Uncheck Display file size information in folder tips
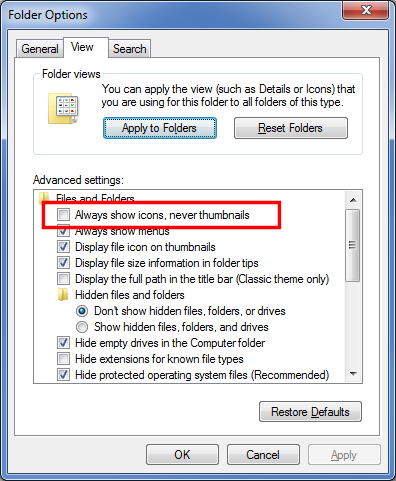 [x=63, y=263]
